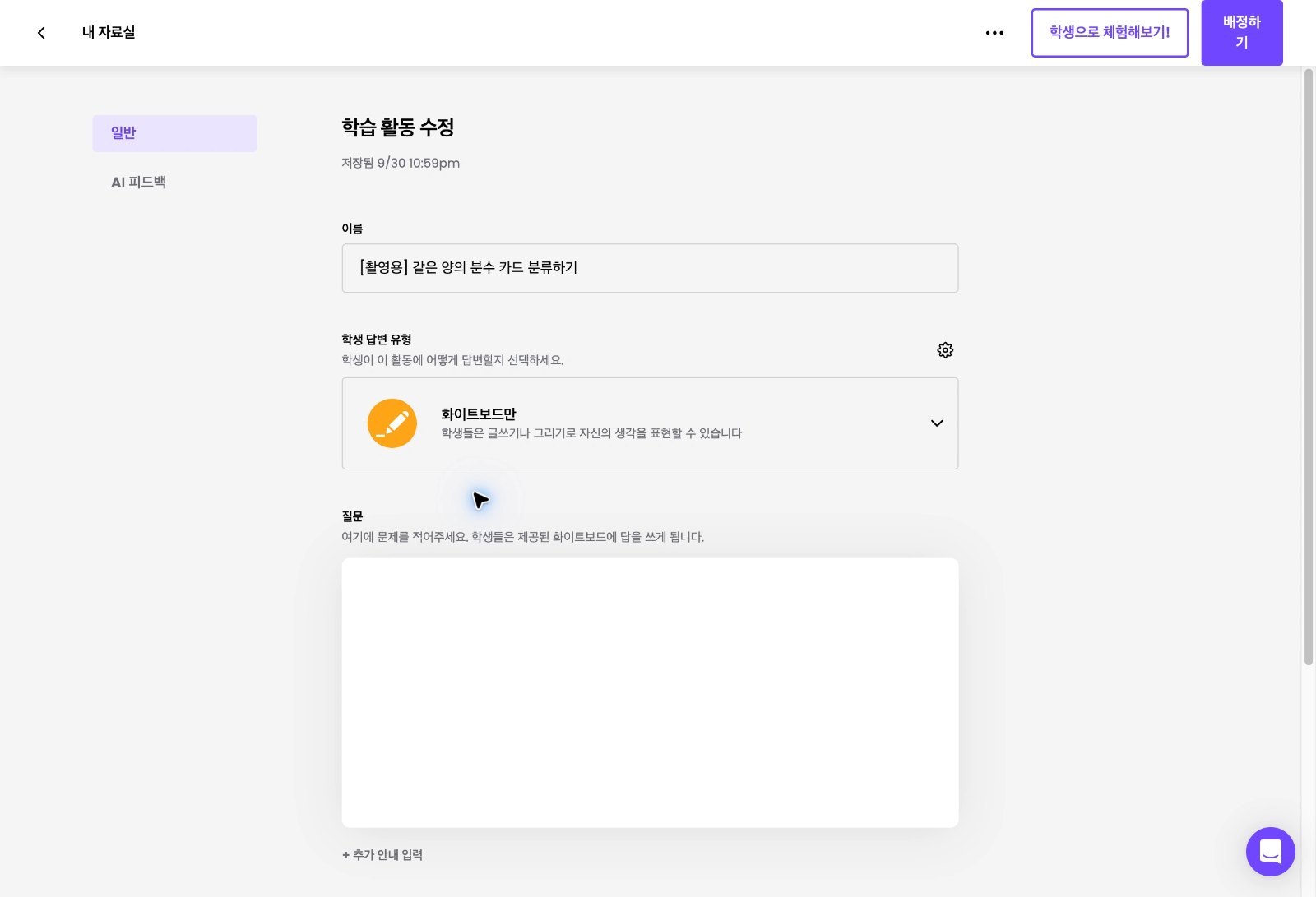Click the 질문 section label
This screenshot has height=897, width=1316.
coord(352,516)
